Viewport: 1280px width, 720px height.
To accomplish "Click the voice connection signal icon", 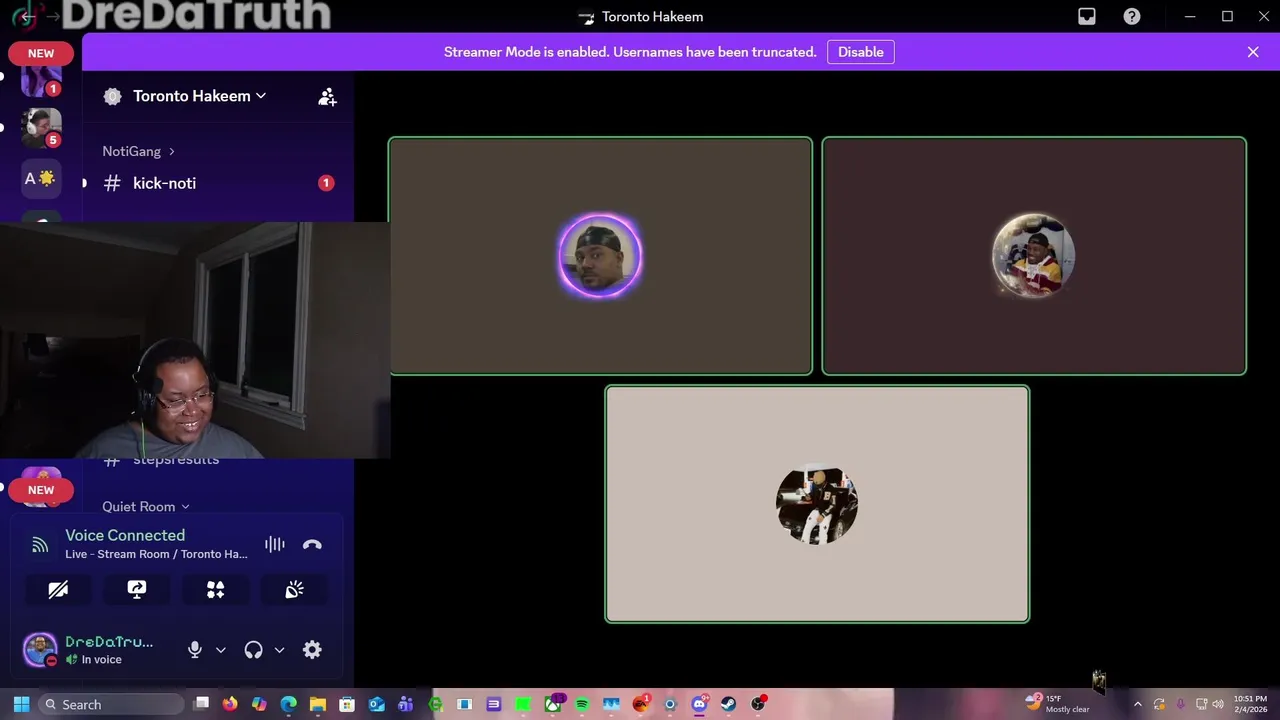I will 40,545.
